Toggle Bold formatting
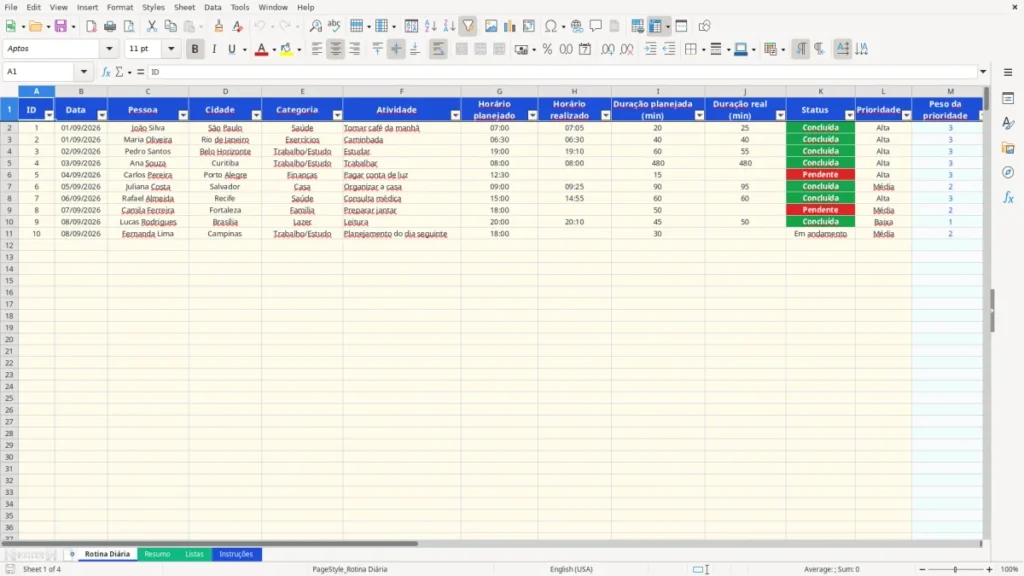The width and height of the screenshot is (1024, 576). [195, 49]
